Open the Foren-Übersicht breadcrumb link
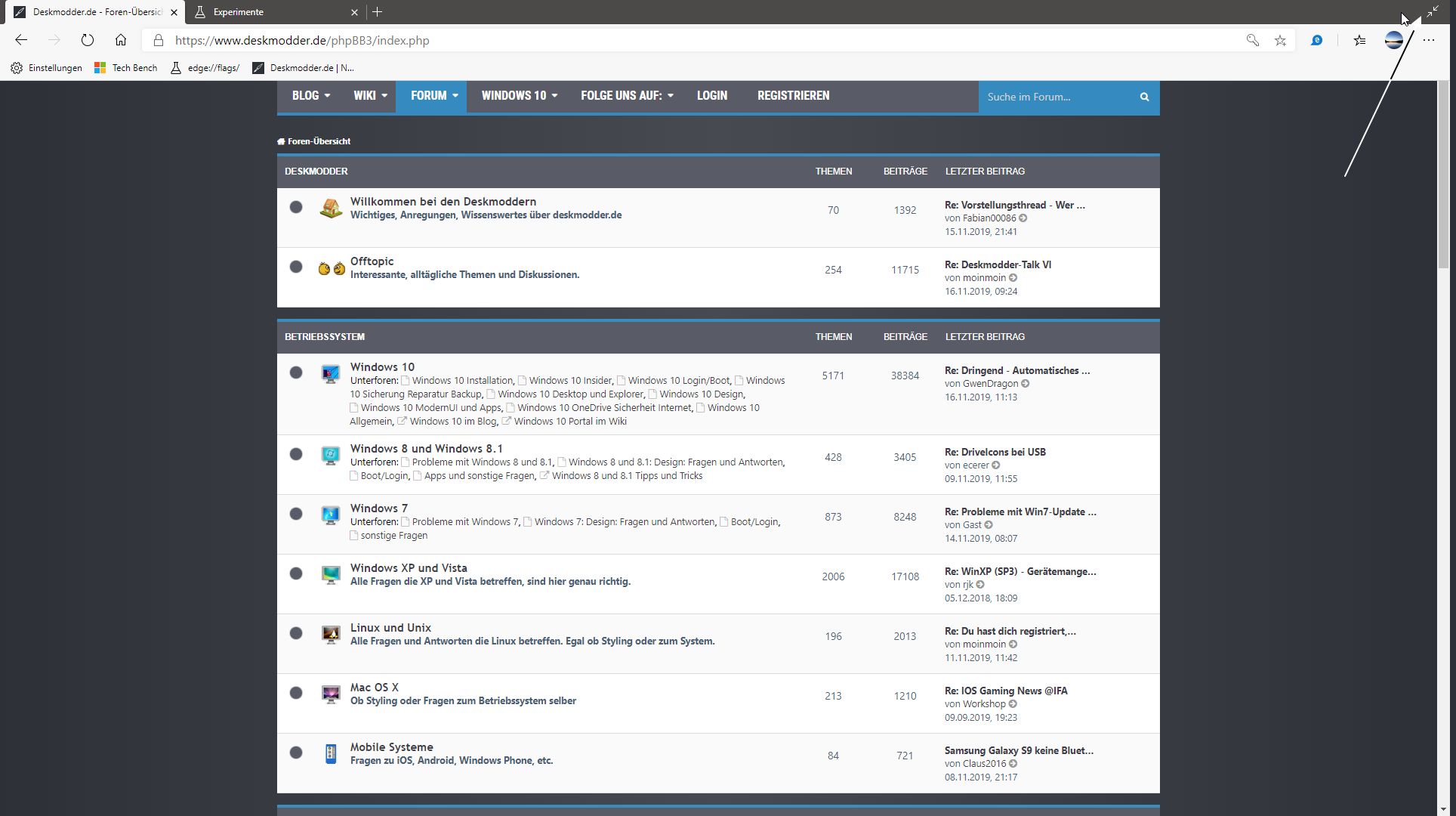 click(x=319, y=141)
